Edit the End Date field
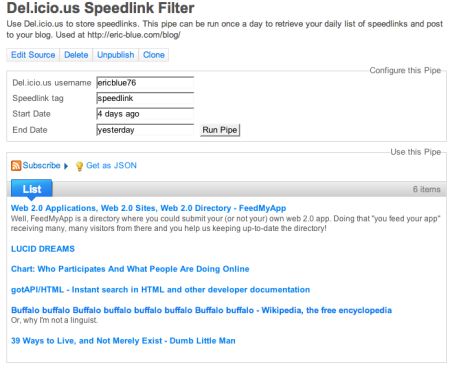 point(145,130)
